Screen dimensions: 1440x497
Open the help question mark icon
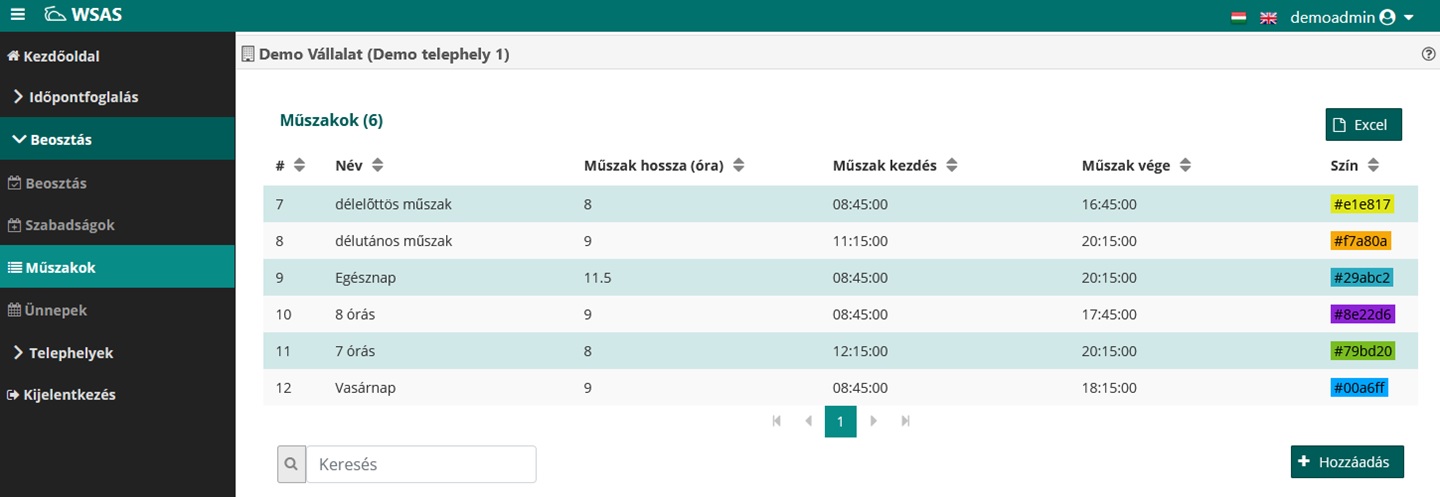[x=1428, y=55]
